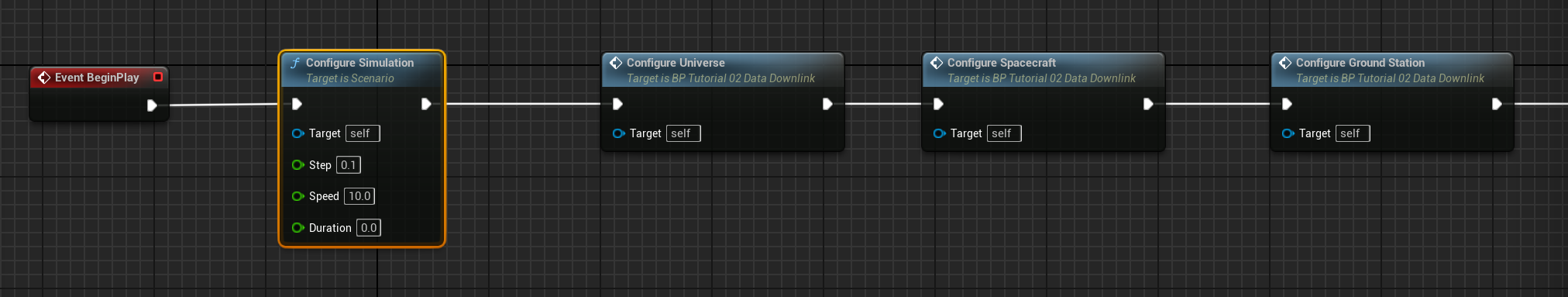Image resolution: width=1568 pixels, height=297 pixels.
Task: Edit the Speed value field 10.0
Action: coord(359,196)
